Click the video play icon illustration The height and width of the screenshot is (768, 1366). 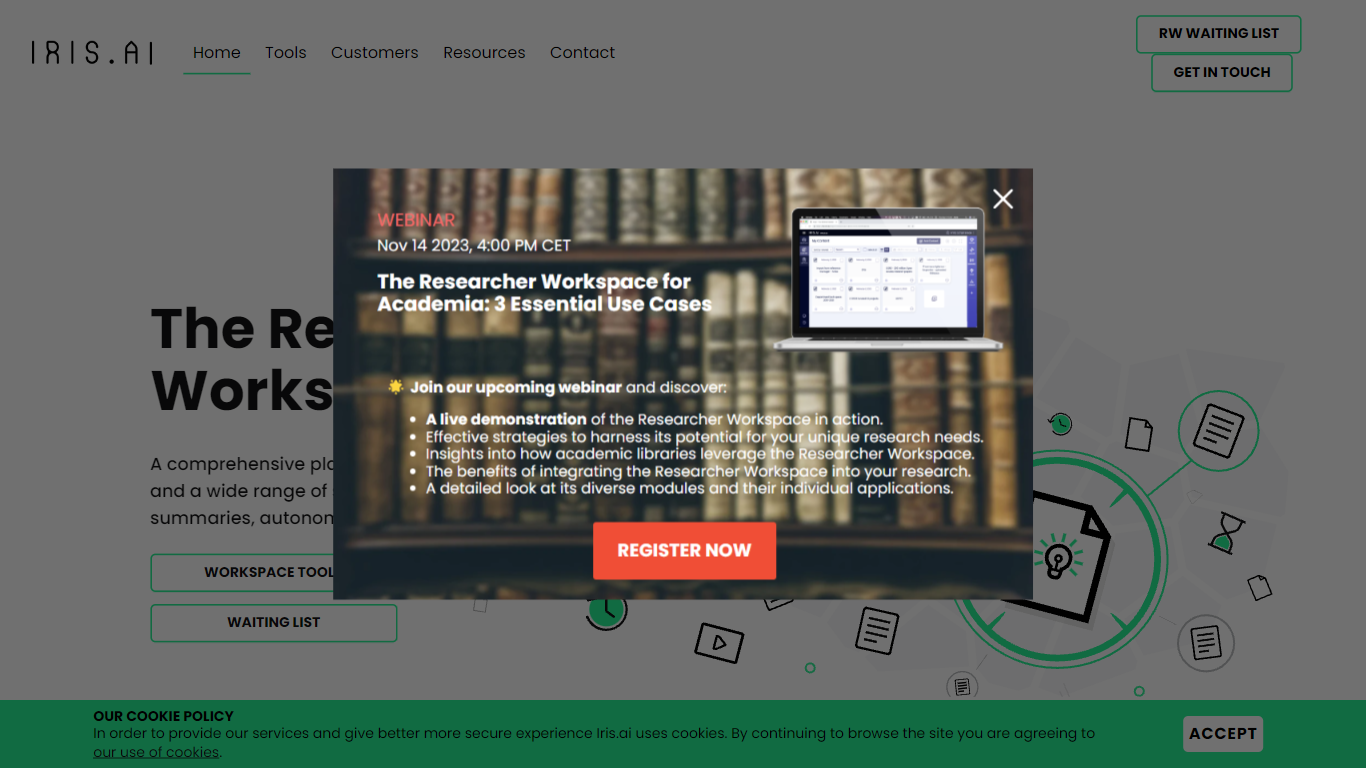click(x=719, y=642)
